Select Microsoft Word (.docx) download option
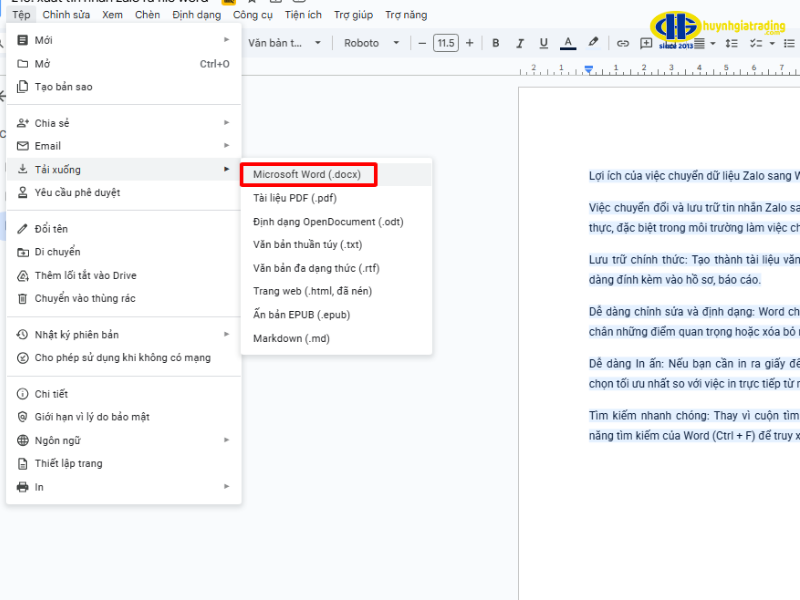Viewport: 800px width, 600px height. 308,174
